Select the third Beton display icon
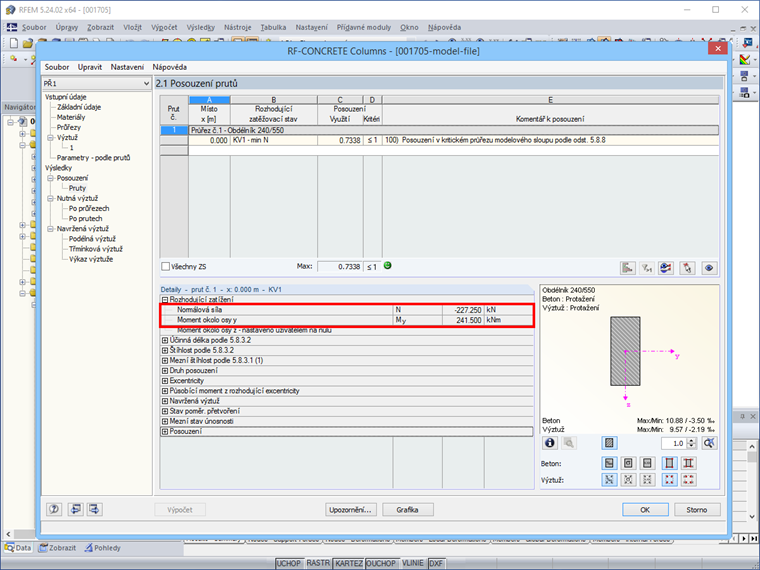This screenshot has height=570, width=760. click(x=647, y=463)
